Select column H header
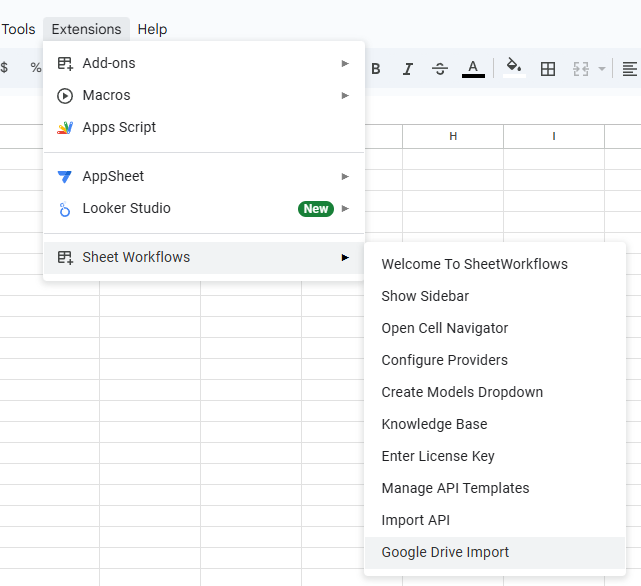The width and height of the screenshot is (641, 586). 453,136
